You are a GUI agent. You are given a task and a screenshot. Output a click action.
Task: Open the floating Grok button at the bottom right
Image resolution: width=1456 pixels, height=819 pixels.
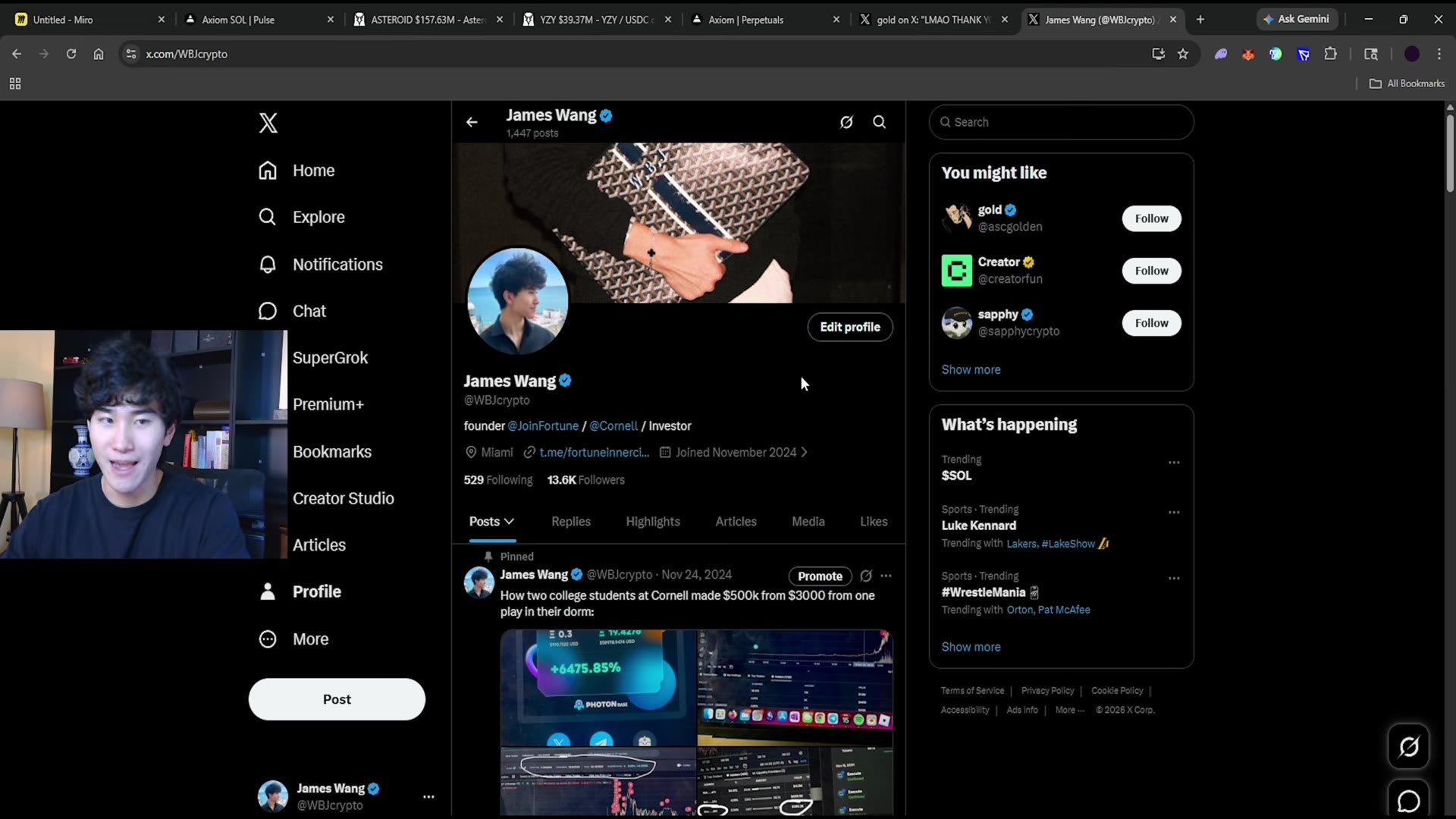pos(1408,747)
